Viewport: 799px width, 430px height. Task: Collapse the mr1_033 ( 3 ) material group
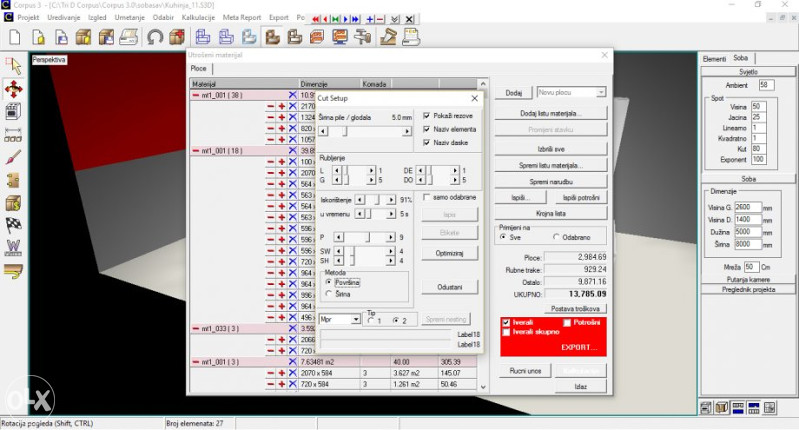click(196, 329)
